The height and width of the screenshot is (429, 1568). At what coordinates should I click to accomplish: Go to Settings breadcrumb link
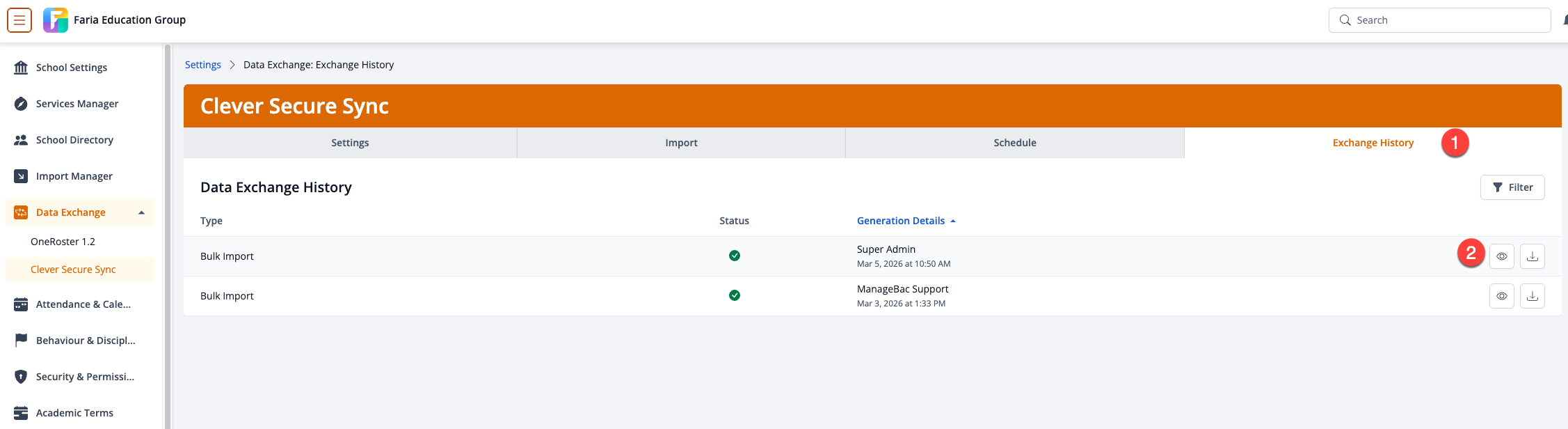(x=202, y=65)
